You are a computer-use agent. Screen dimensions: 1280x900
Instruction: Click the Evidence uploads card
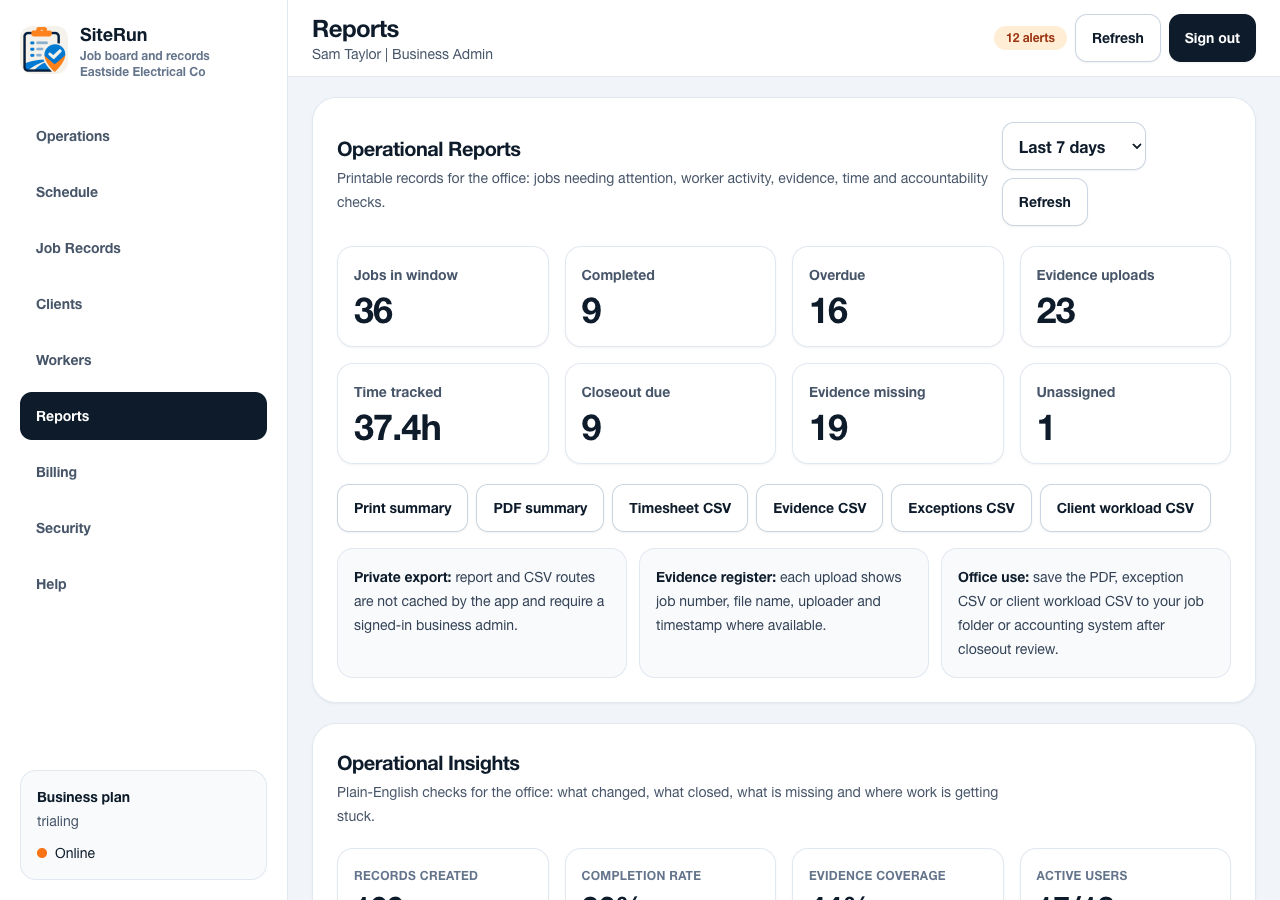[1125, 297]
